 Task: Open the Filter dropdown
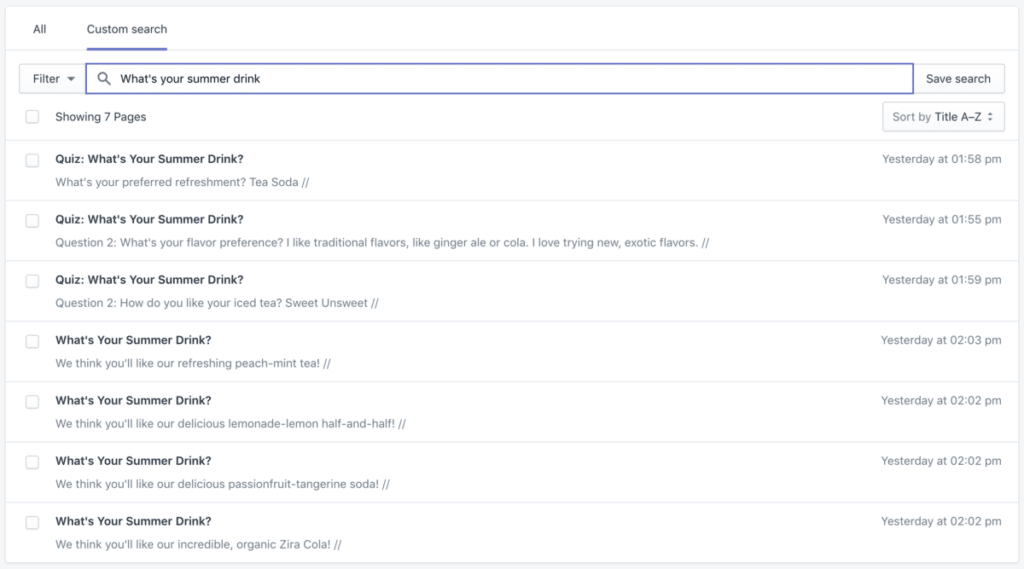tap(52, 79)
